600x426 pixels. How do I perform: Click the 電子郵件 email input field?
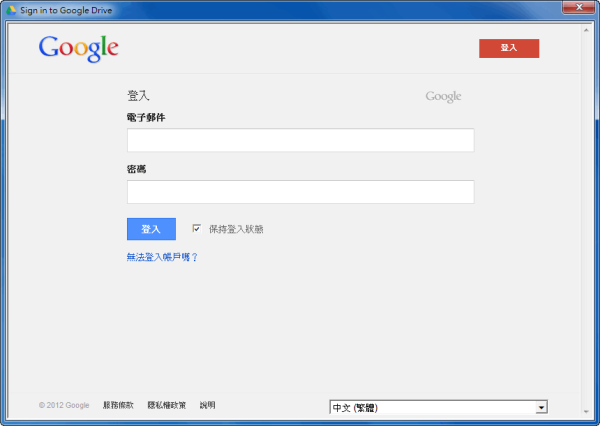tap(300, 140)
